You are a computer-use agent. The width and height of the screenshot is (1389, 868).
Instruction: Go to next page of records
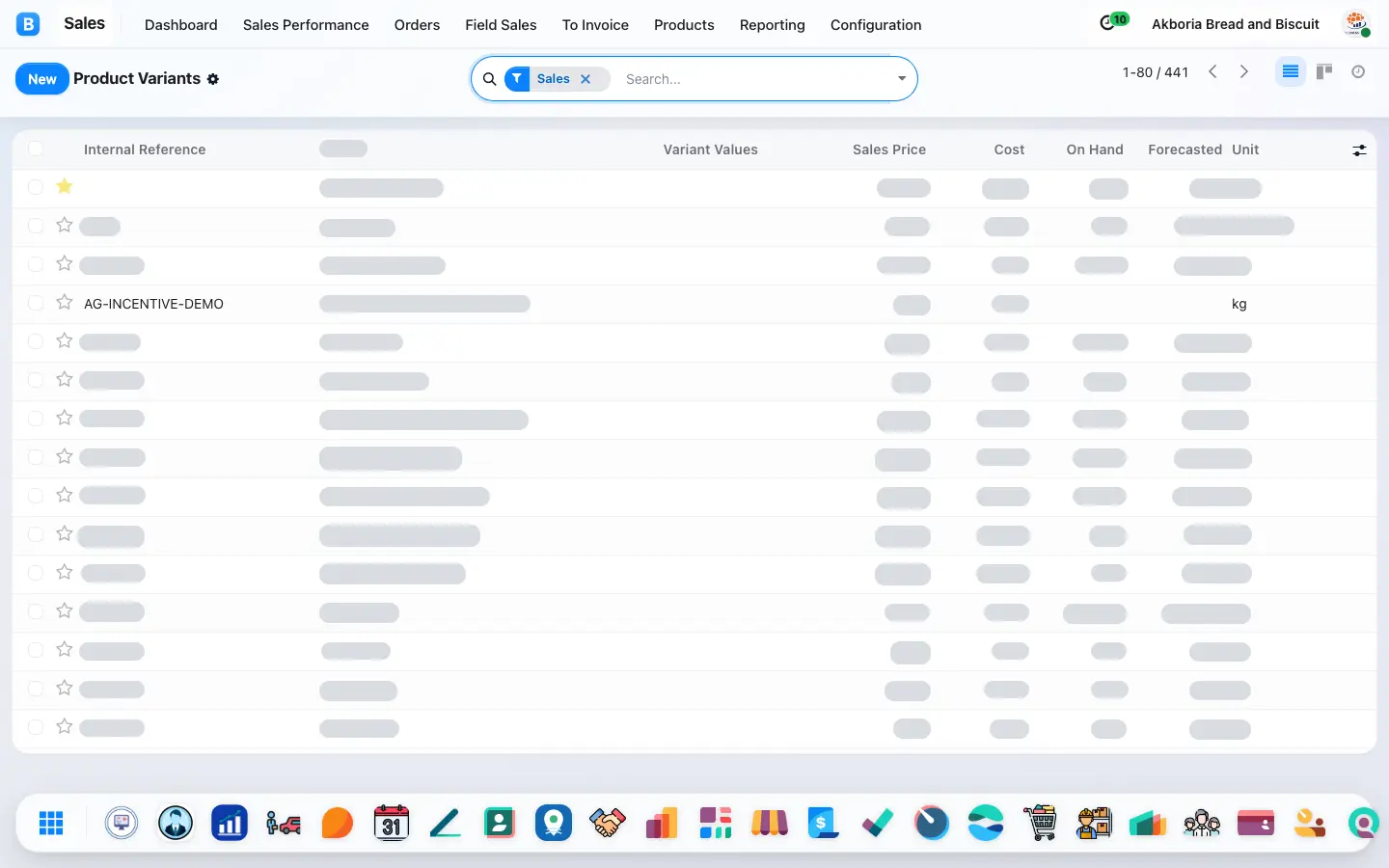[x=1244, y=71]
